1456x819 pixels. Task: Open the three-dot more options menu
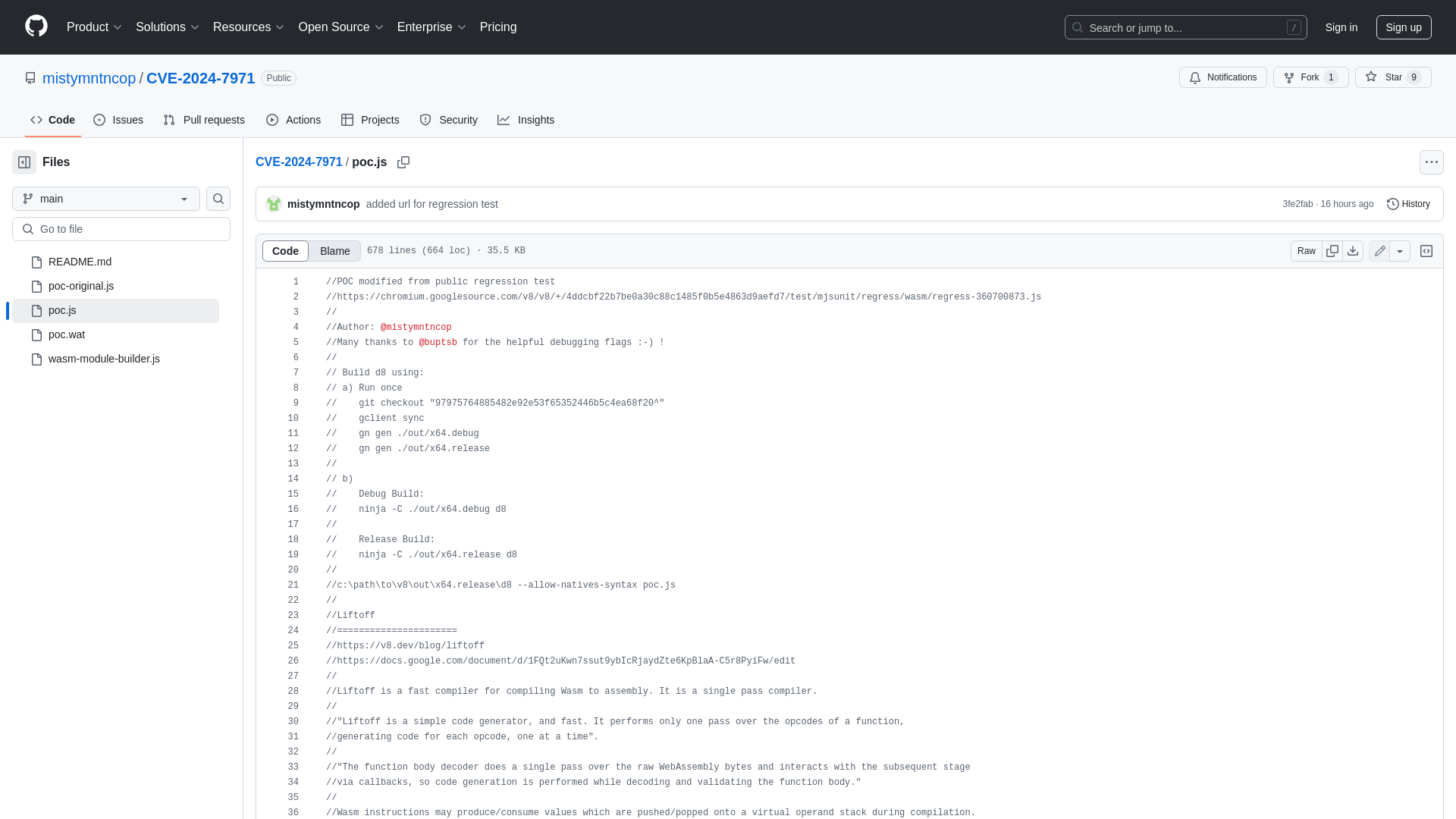1431,162
